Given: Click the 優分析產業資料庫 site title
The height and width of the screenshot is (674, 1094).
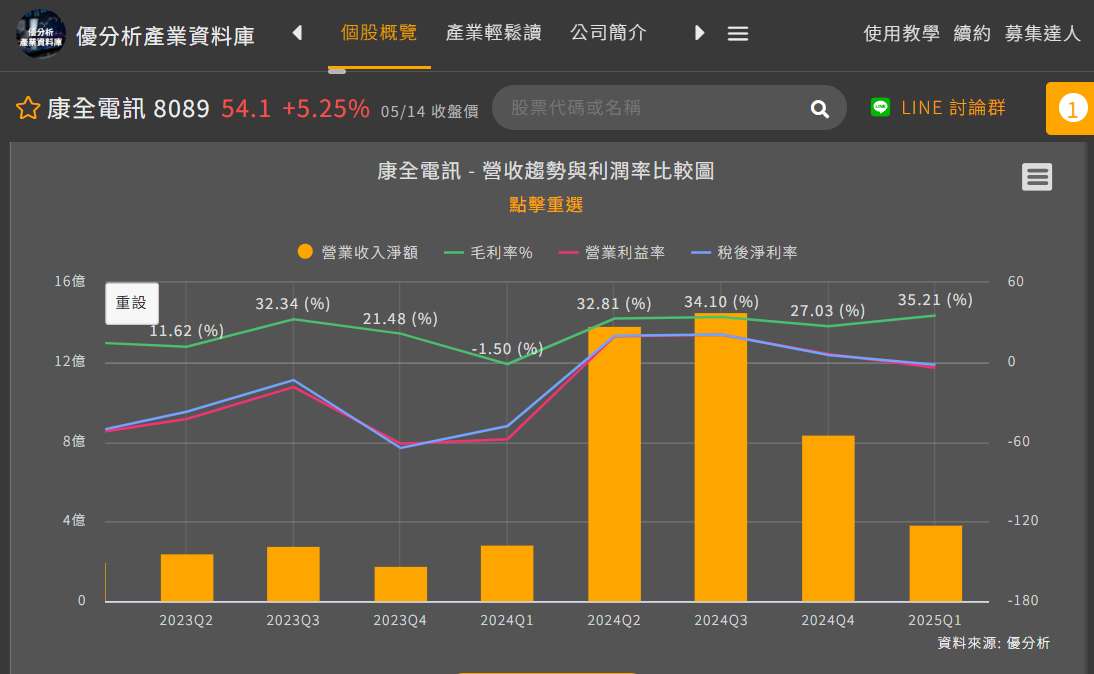Looking at the screenshot, I should pos(165,36).
